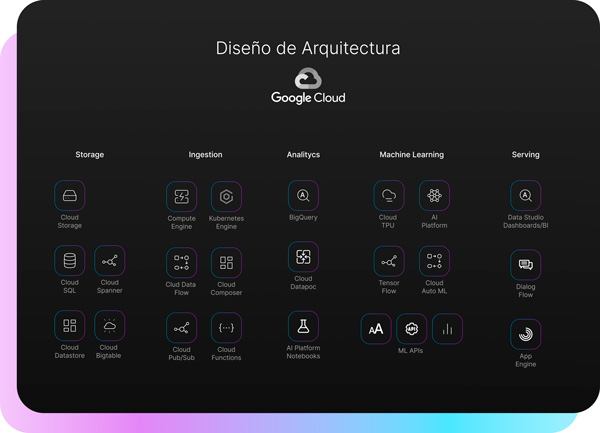Open the Cloud Auto ML icon
Screen dimensions: 600x433
tap(434, 261)
